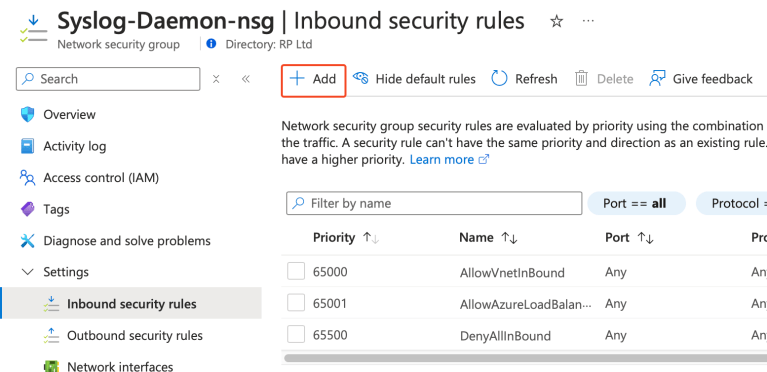Screen dimensions: 767x372
Task: Click the Any port cell for AllowVnetInBound
Action: point(615,272)
